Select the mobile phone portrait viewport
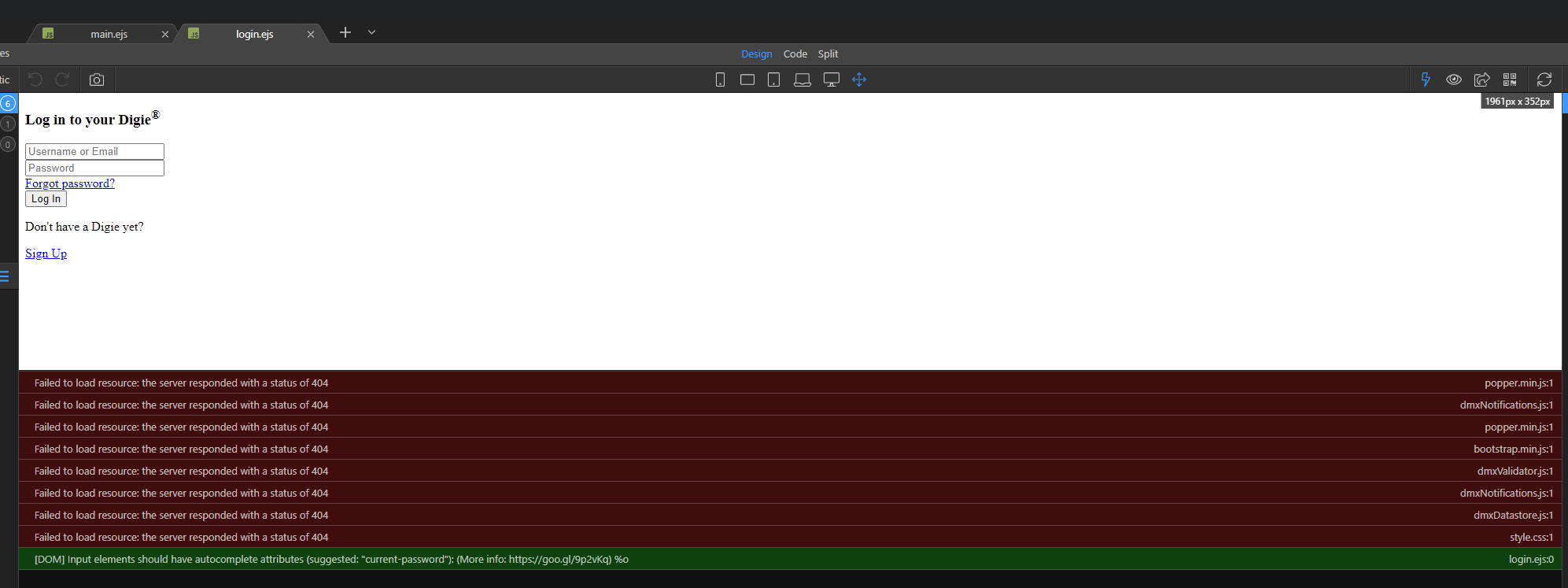 (x=720, y=80)
